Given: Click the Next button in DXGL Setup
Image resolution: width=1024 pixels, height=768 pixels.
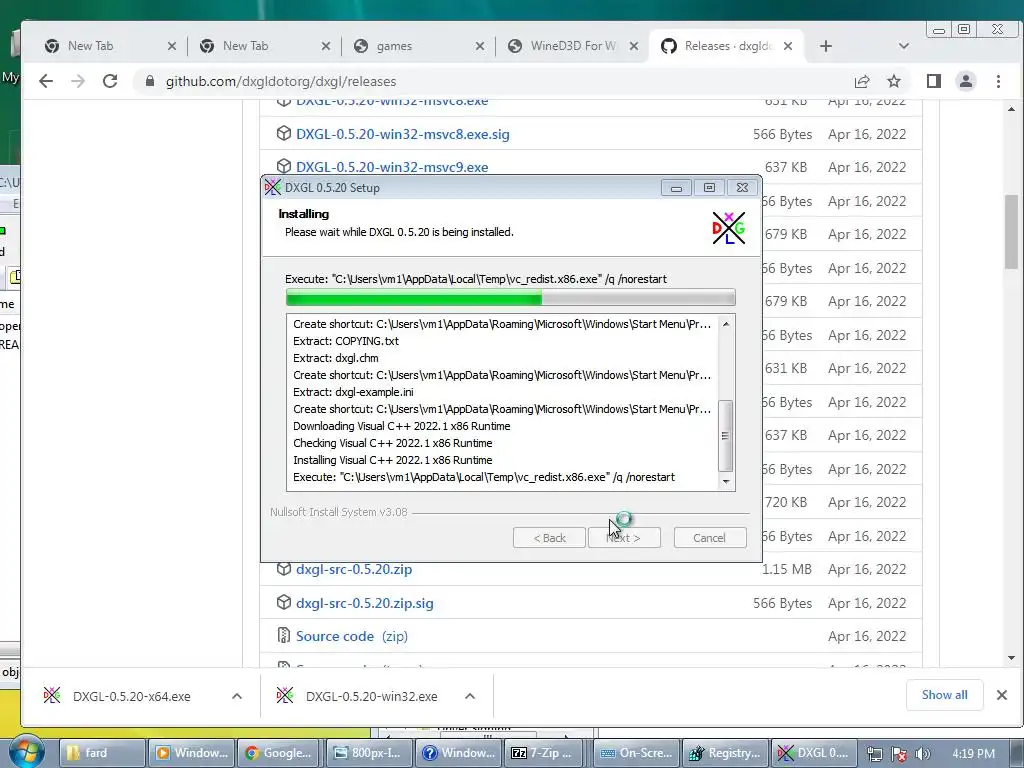Looking at the screenshot, I should point(624,537).
